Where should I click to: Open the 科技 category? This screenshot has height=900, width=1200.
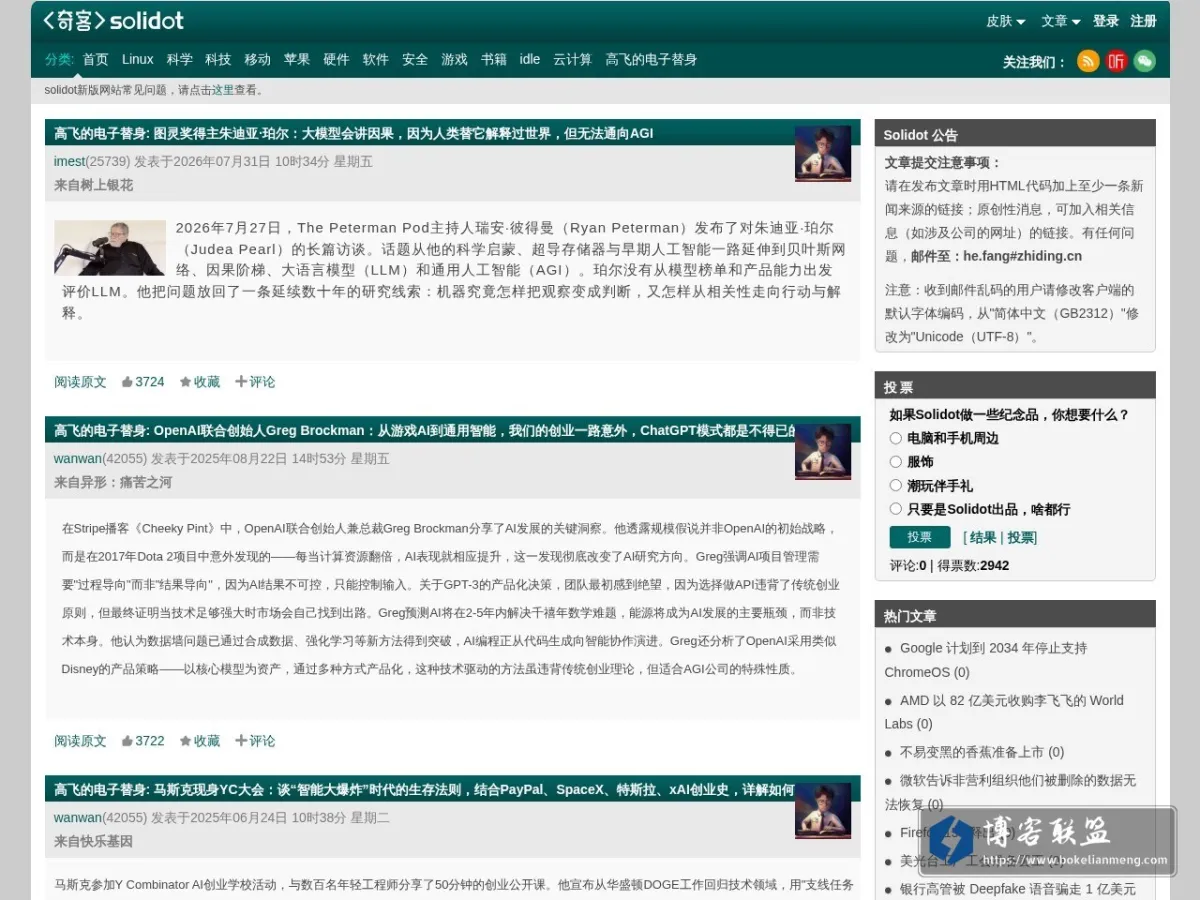click(x=218, y=59)
